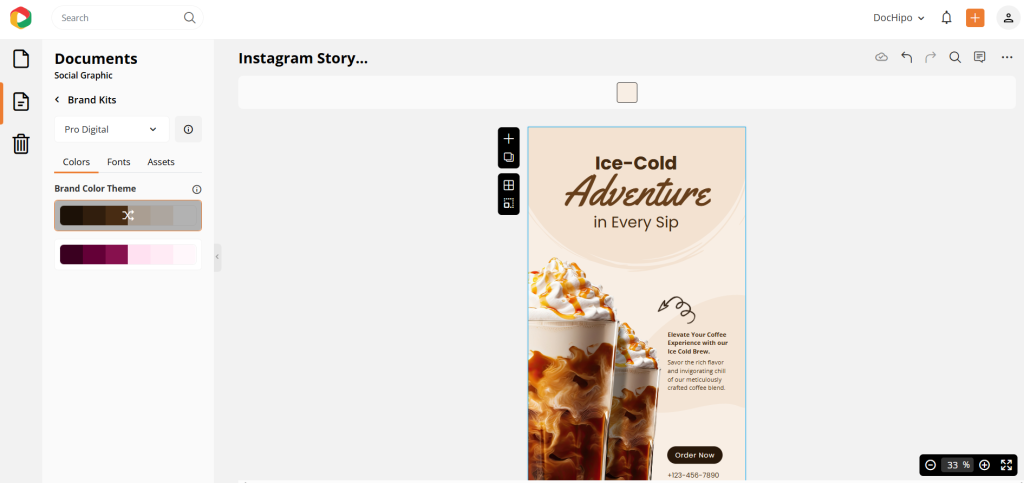
Task: Undo the last action
Action: (x=906, y=57)
